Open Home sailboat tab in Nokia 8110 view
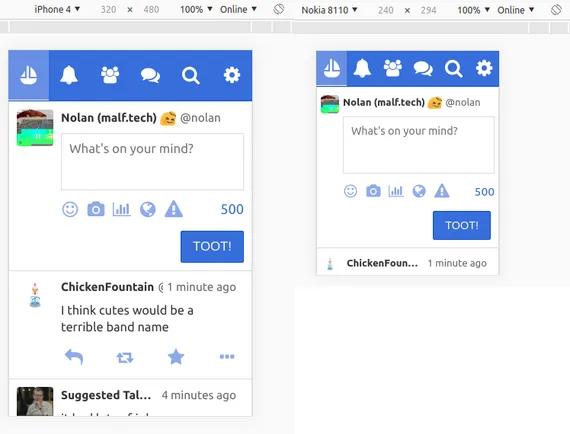Image resolution: width=570 pixels, height=434 pixels. coord(332,68)
